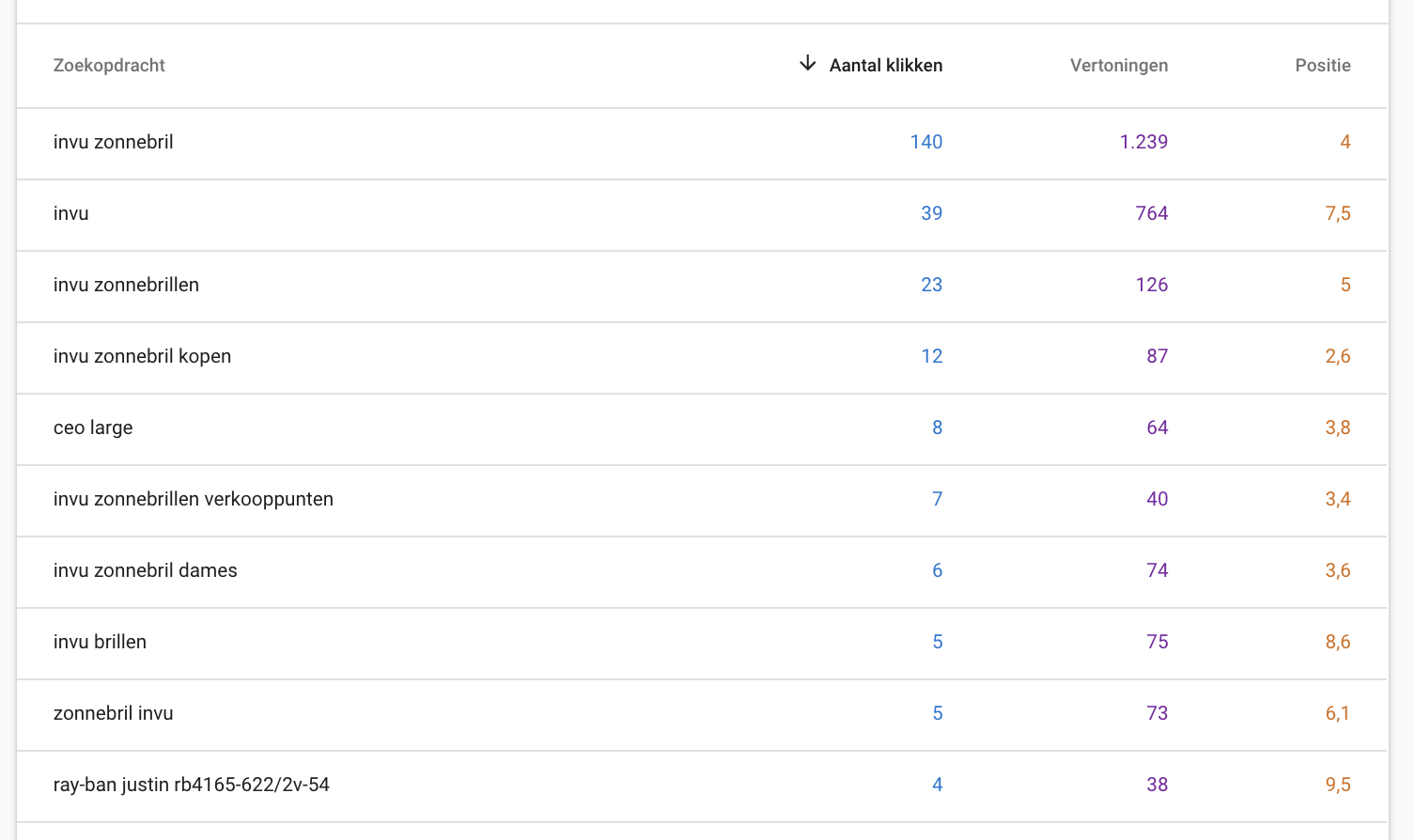This screenshot has width=1415, height=840.
Task: Click the 38 impressions value
Action: click(x=1158, y=785)
